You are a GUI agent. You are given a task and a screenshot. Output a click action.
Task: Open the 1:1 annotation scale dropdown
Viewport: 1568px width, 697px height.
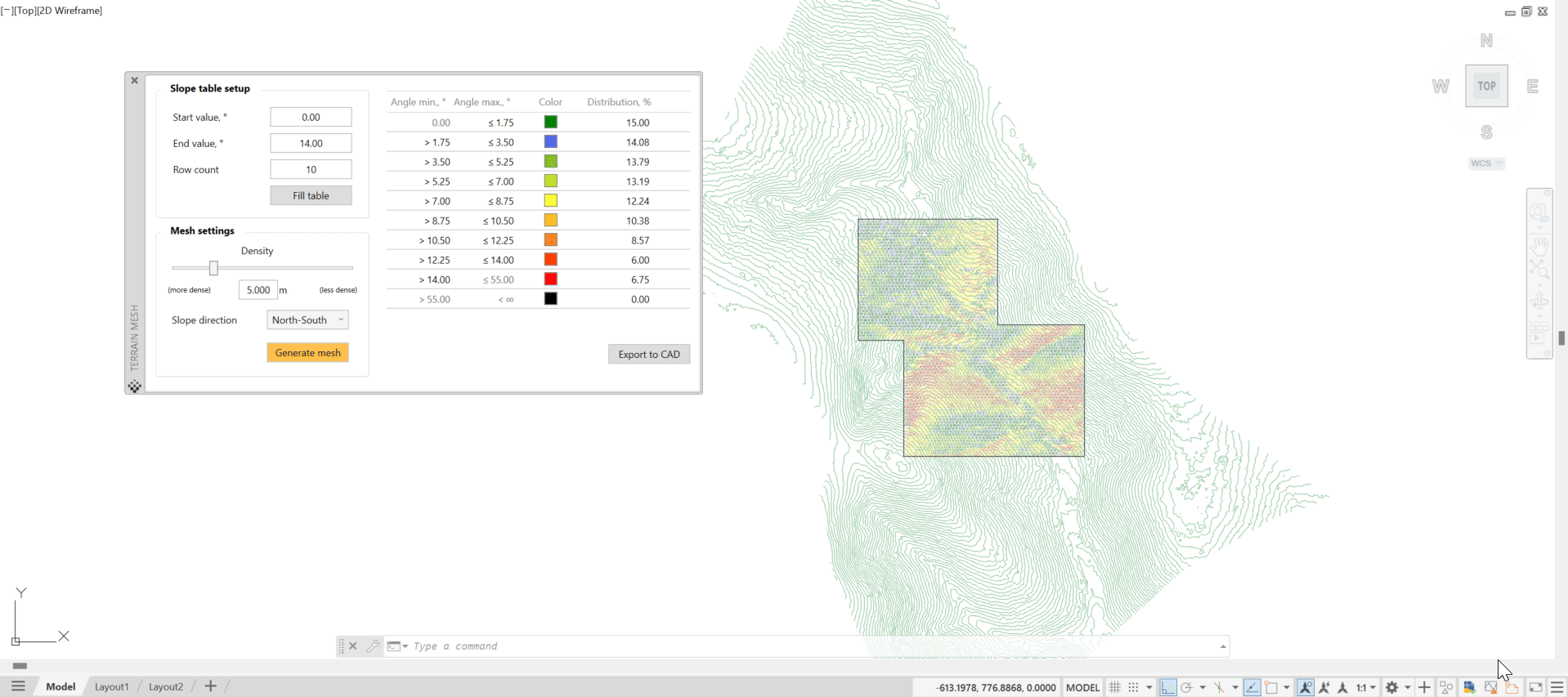[1365, 687]
